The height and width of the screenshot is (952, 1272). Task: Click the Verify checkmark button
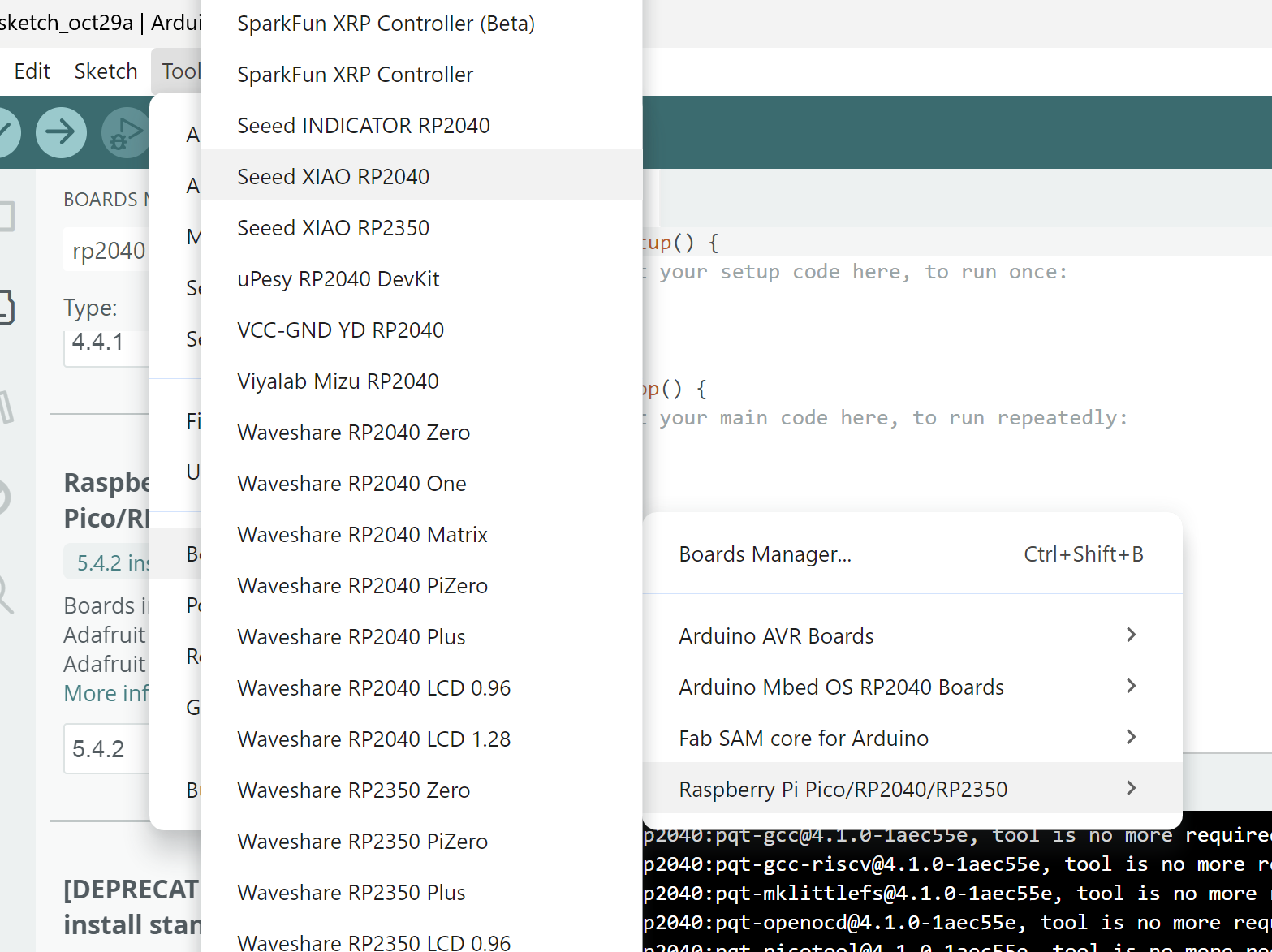6,132
